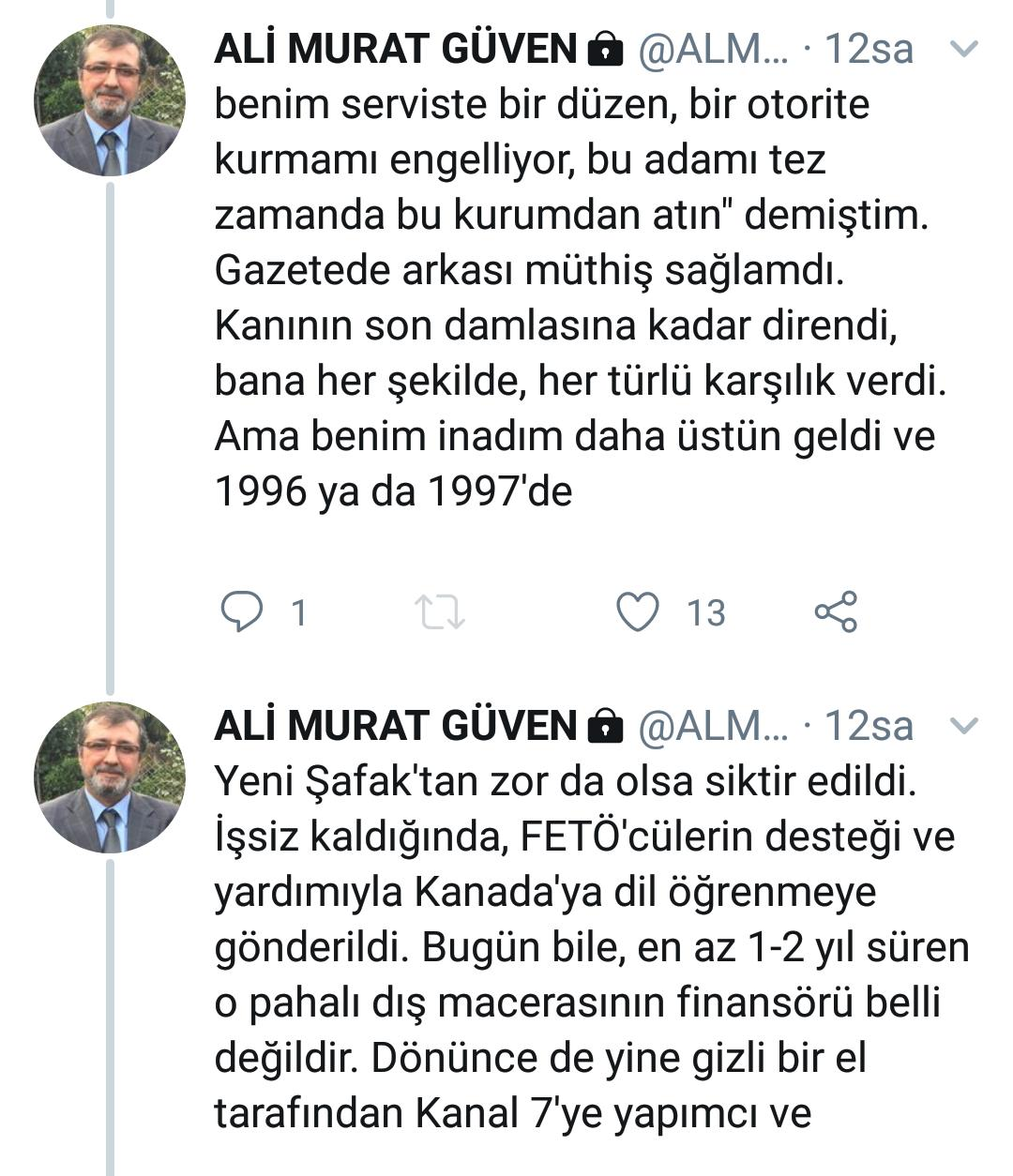Click ALİ MURAT GÜVEN name on second tweet
1013x1176 pixels.
(x=395, y=725)
